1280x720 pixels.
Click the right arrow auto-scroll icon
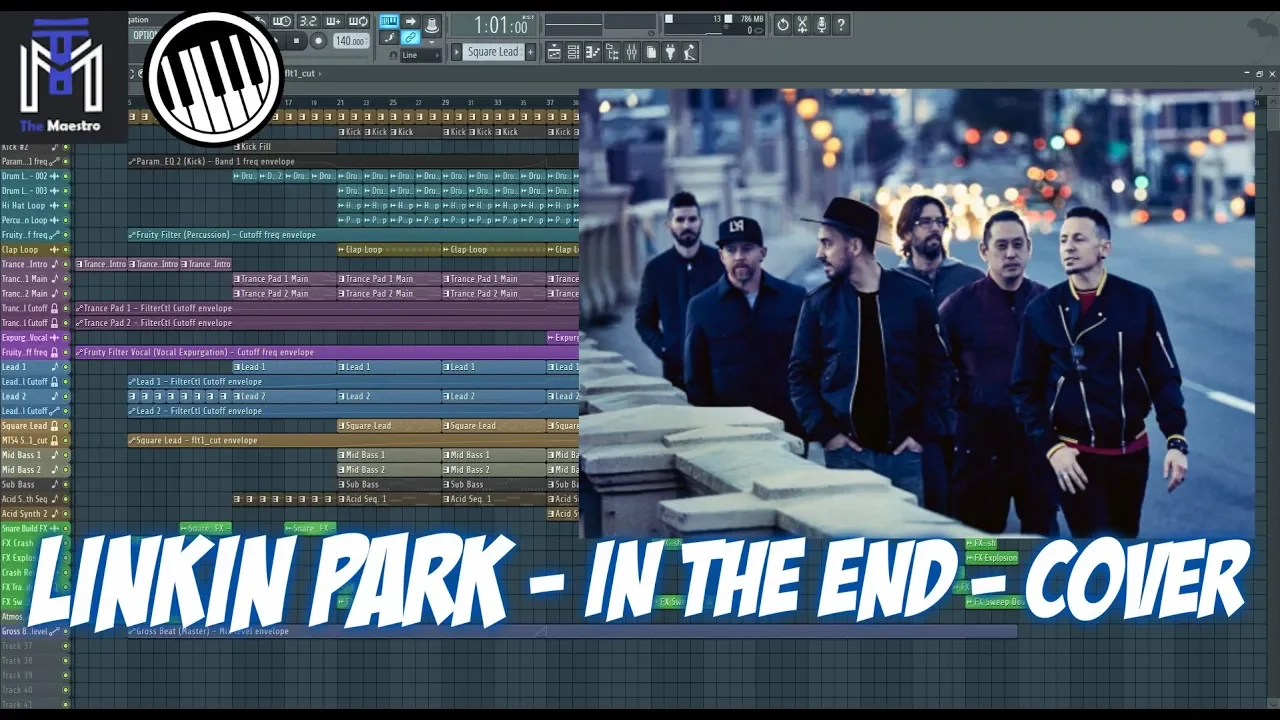pyautogui.click(x=411, y=21)
